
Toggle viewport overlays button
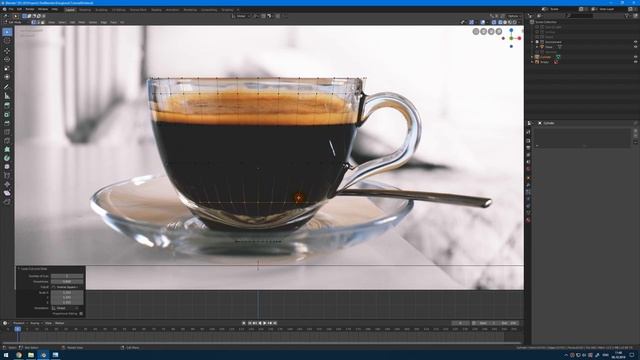pyautogui.click(x=482, y=22)
